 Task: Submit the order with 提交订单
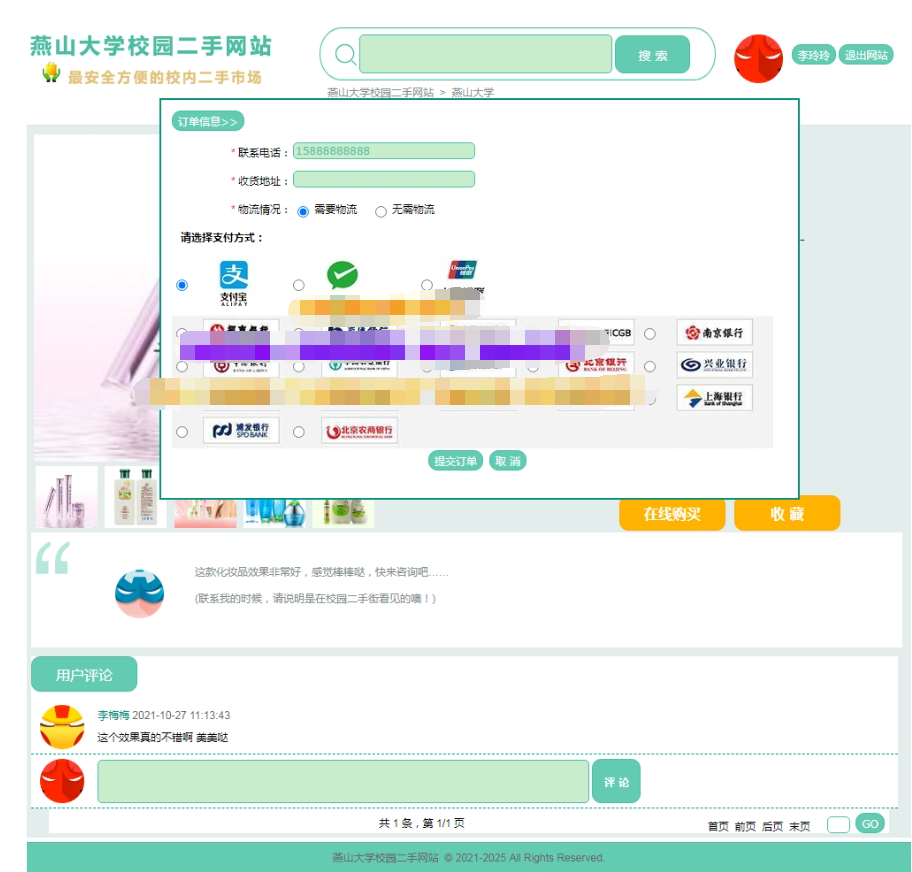(456, 461)
